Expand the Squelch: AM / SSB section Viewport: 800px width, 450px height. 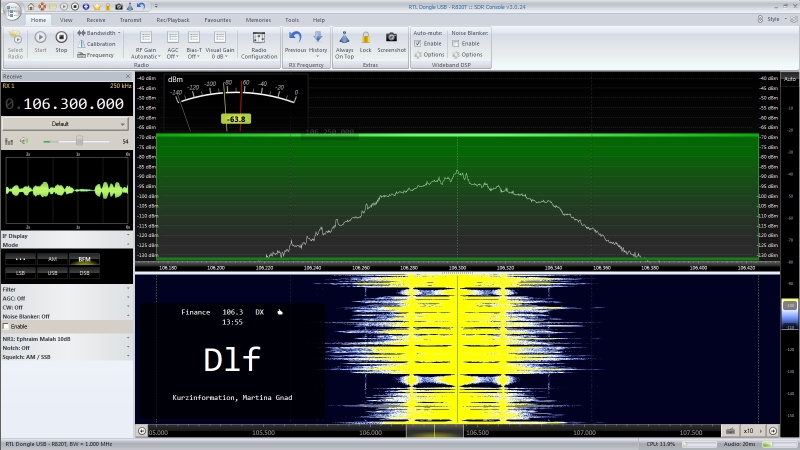pyautogui.click(x=67, y=357)
